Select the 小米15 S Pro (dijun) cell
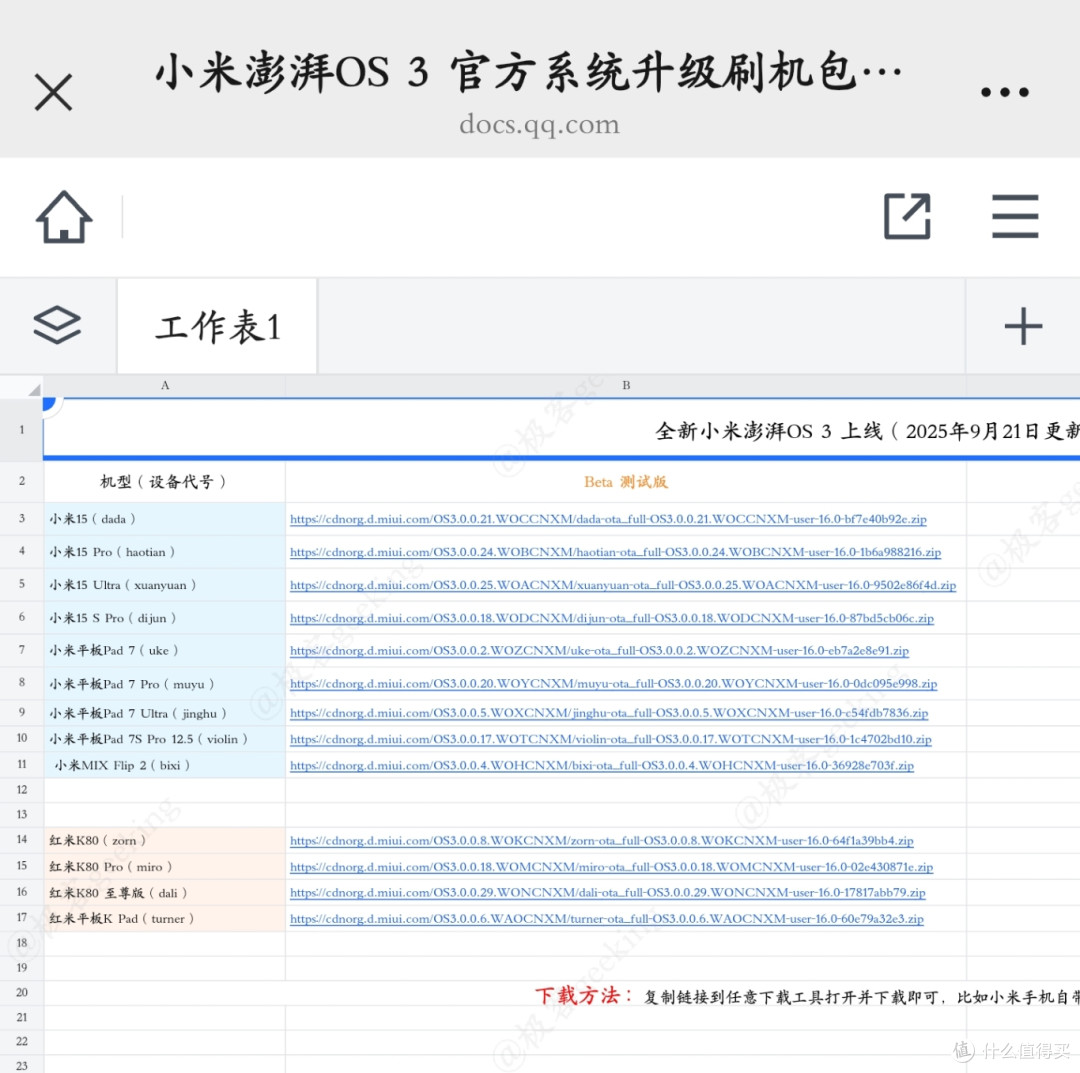 (x=164, y=618)
